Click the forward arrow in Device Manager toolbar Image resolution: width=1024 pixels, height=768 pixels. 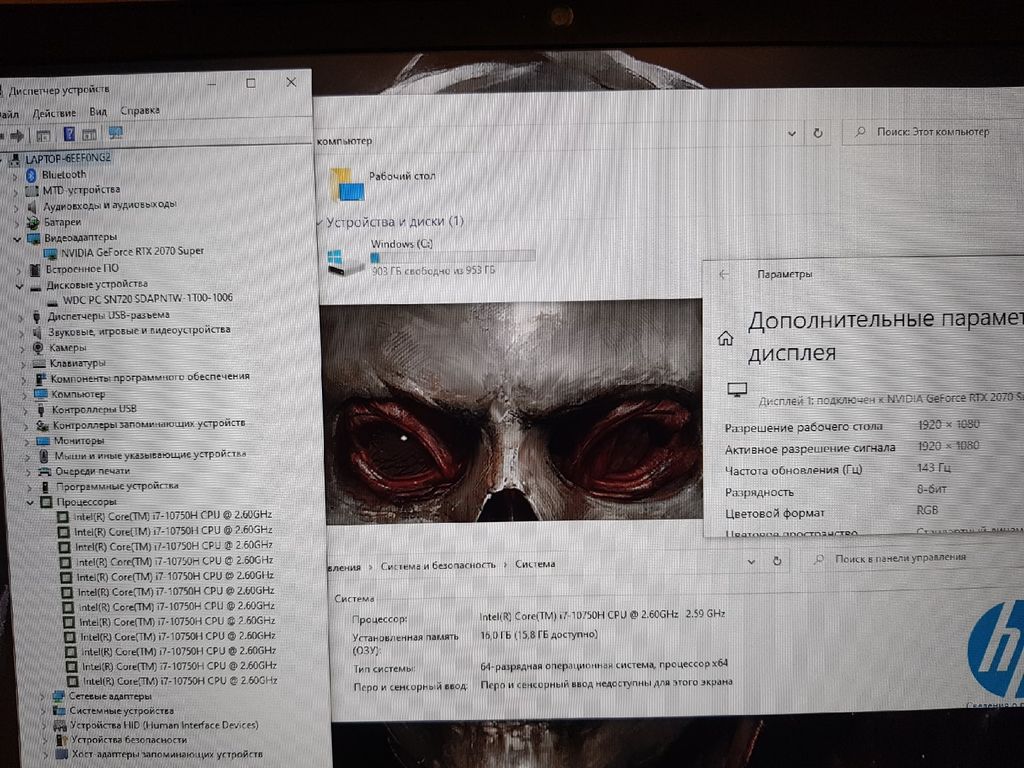(17, 135)
